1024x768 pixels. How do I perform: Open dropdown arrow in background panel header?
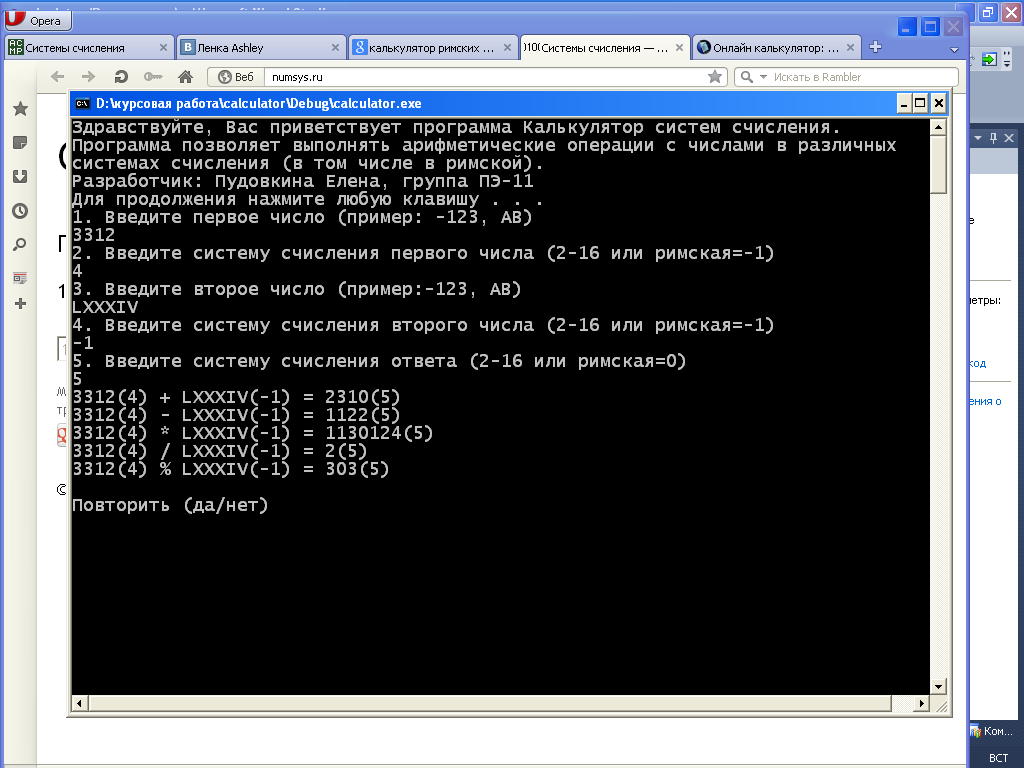[978, 138]
